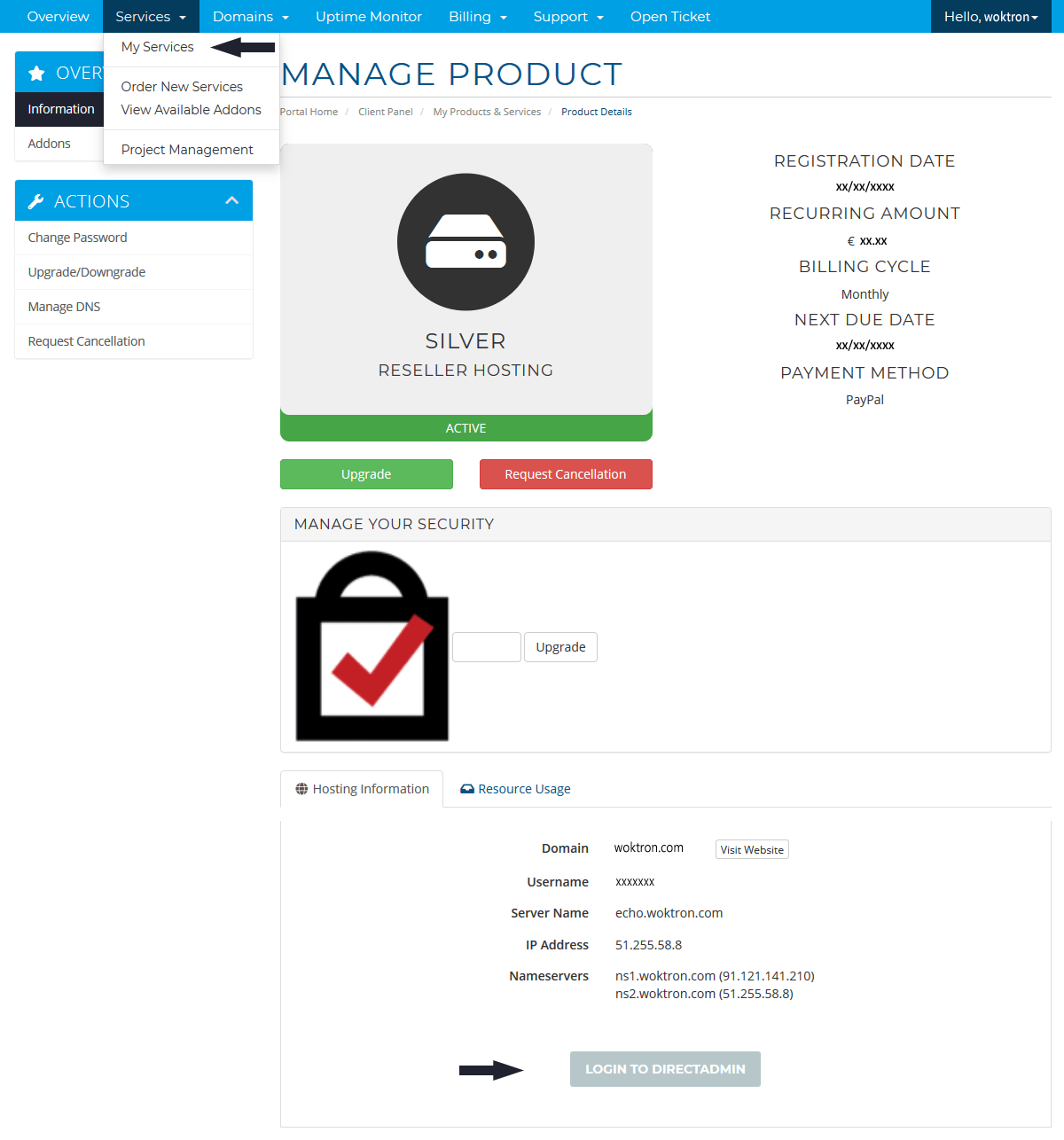Image resolution: width=1064 pixels, height=1140 pixels.
Task: Go to Overview in top navigation
Action: coord(58,16)
